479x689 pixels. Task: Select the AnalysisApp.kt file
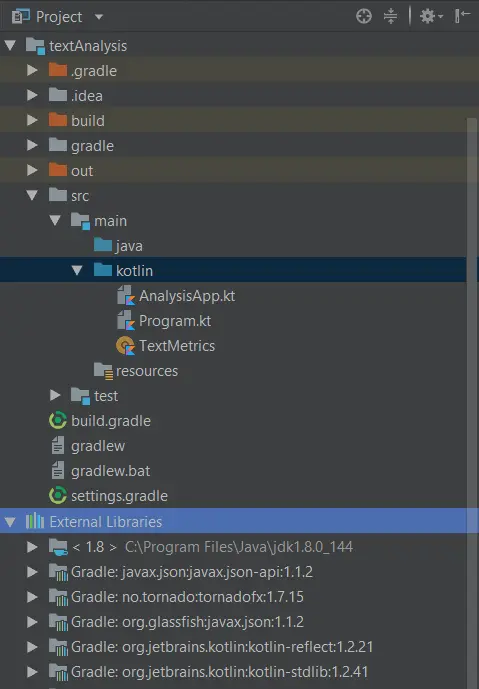coord(187,296)
